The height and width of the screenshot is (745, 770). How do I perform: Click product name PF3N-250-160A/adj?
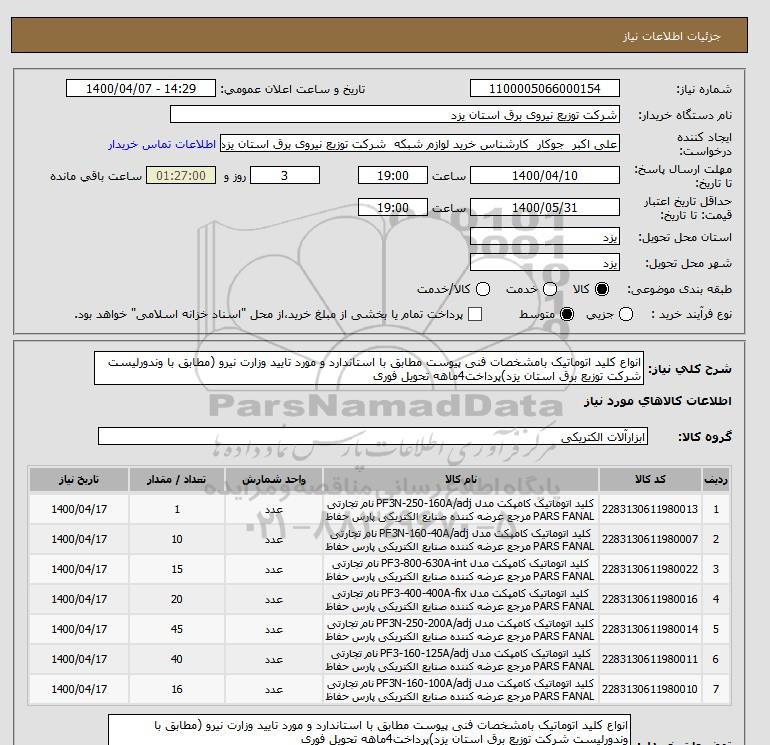424,503
